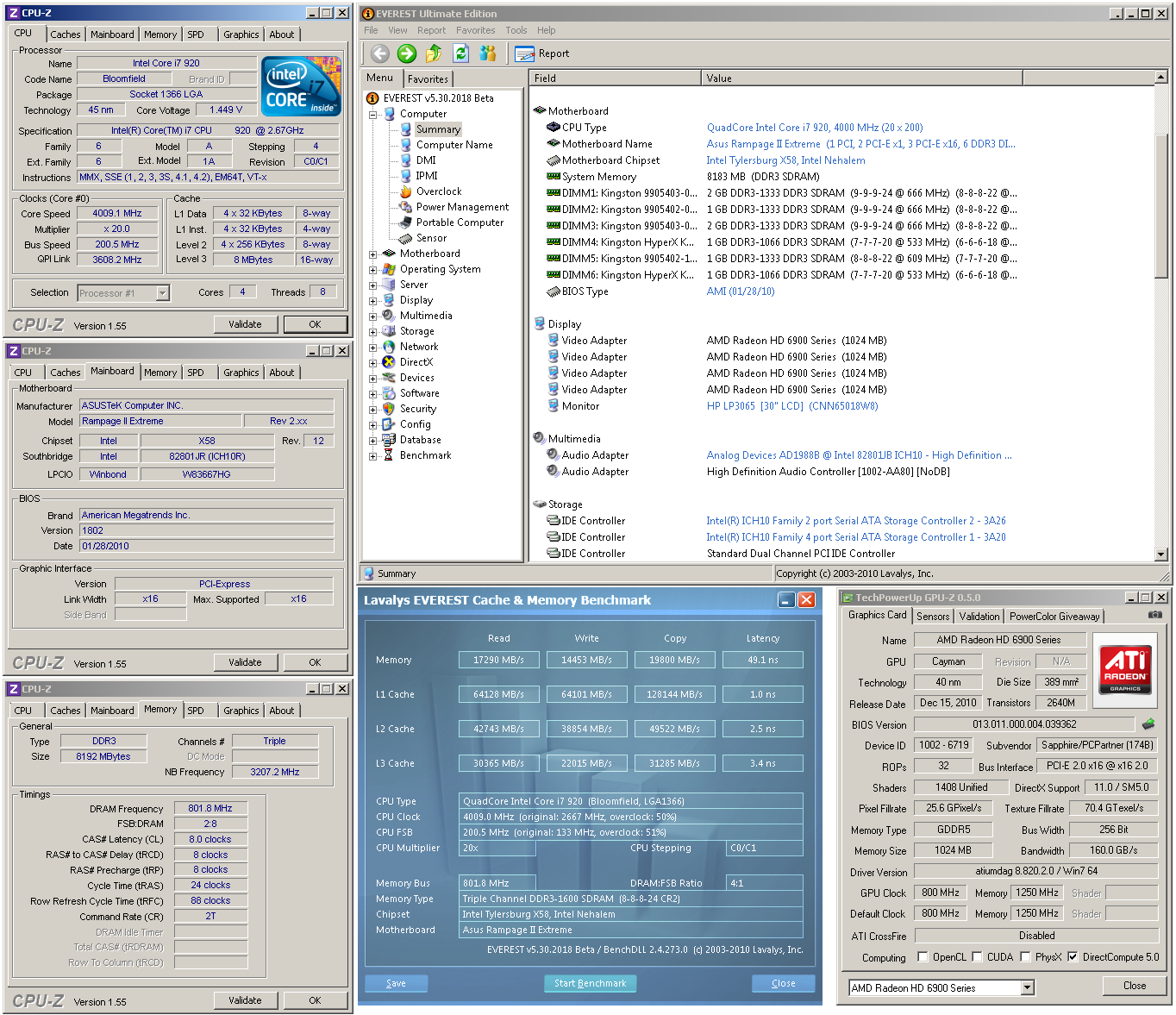Enable the PhysX checkbox in GPU-Z

coord(1025,956)
